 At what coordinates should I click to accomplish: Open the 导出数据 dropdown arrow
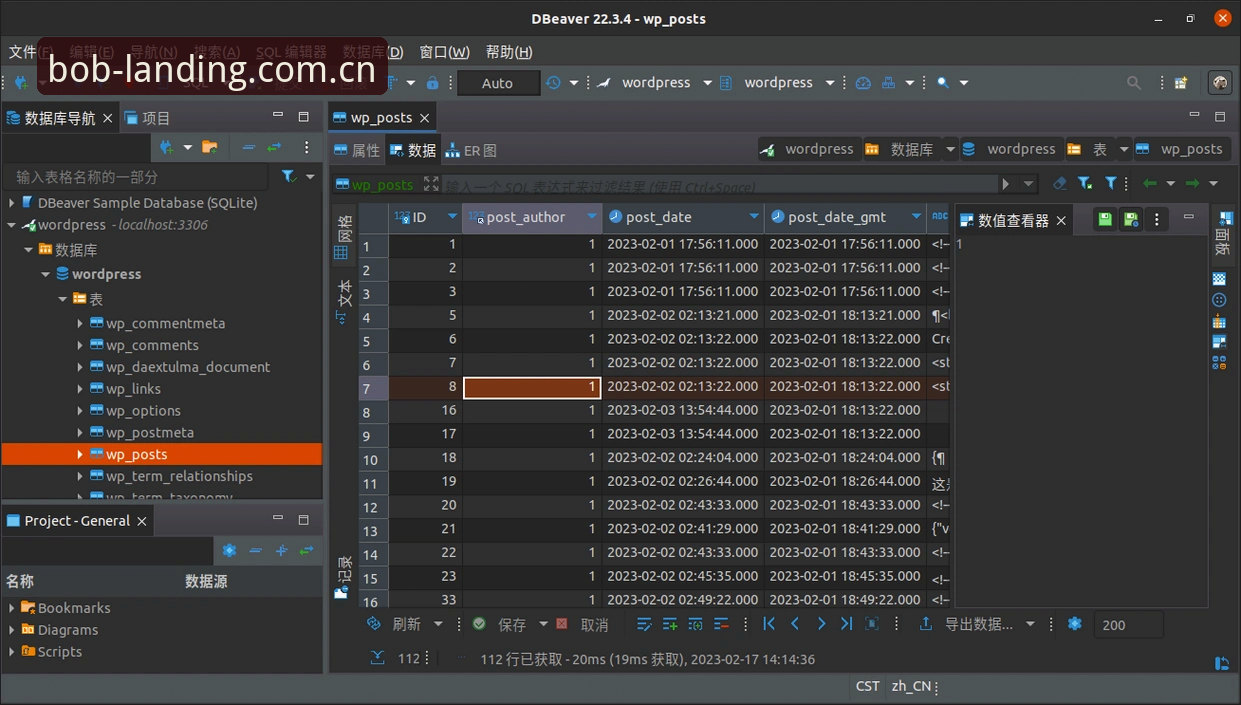(x=1030, y=624)
